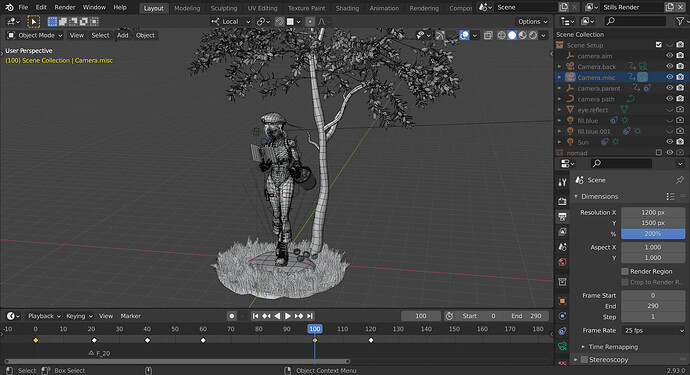Hide Camera.back with its eye icon
690x375 pixels.
tap(669, 66)
